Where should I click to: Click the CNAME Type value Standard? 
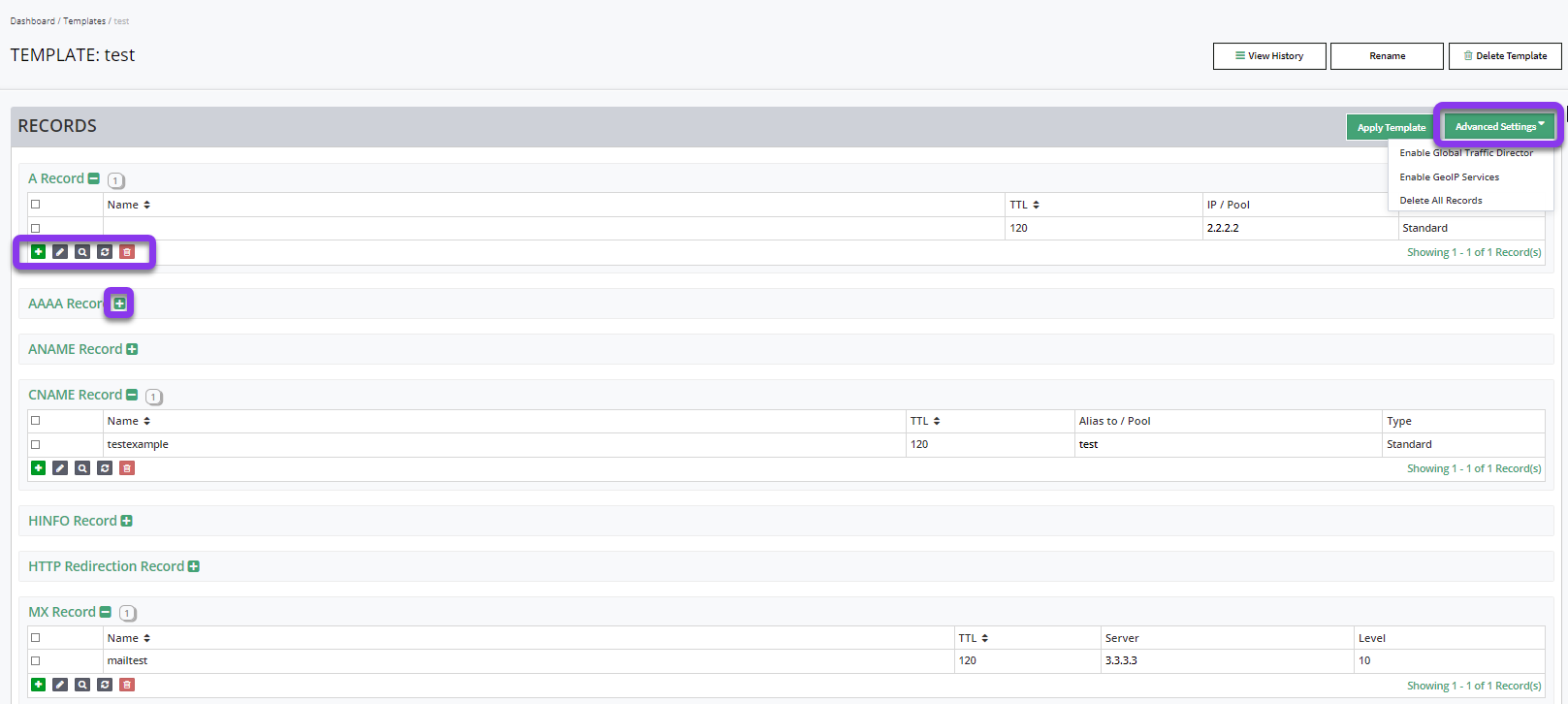1409,445
